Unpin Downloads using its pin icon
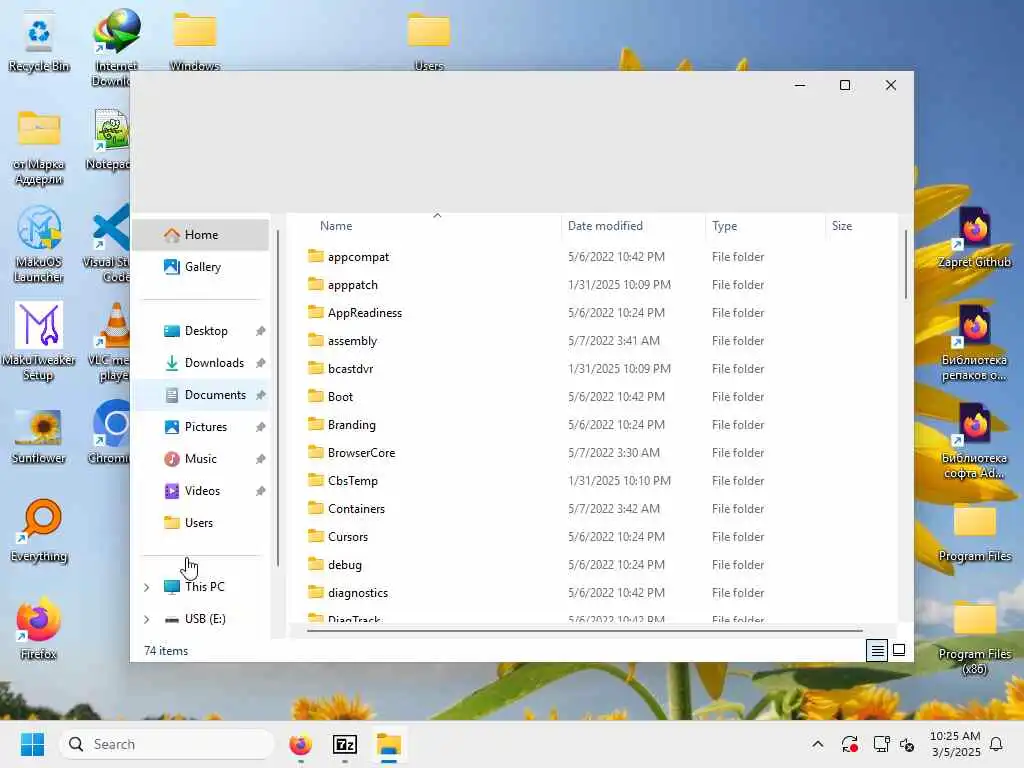The image size is (1024, 768). pyautogui.click(x=261, y=363)
